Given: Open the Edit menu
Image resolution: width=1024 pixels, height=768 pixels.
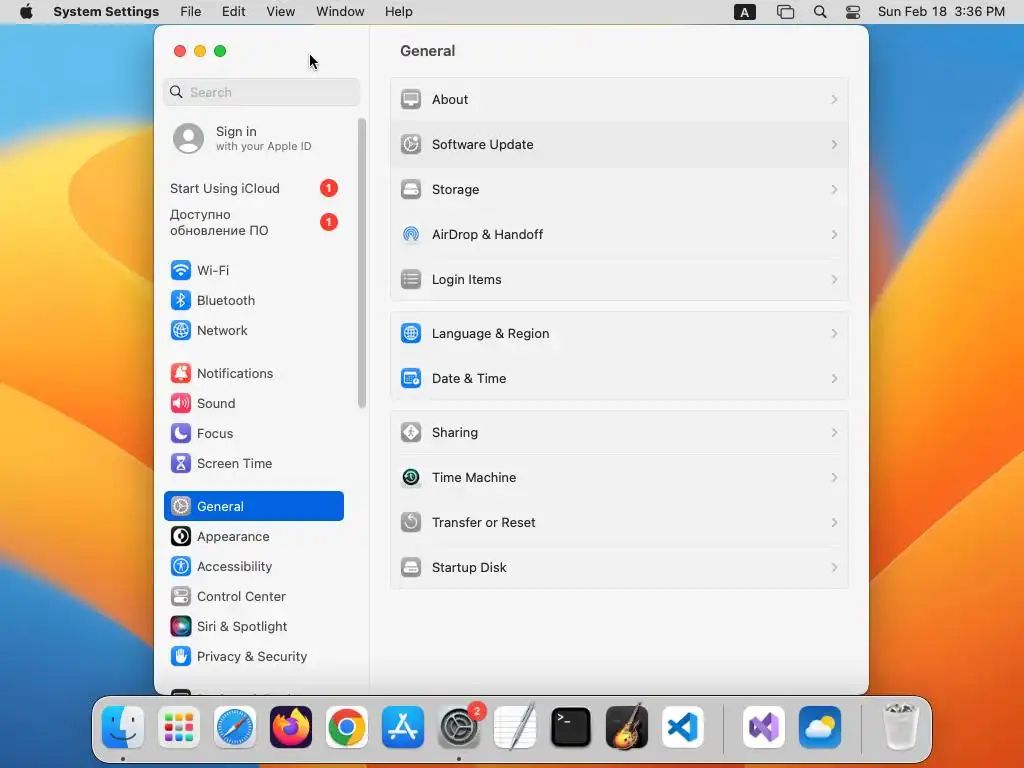Looking at the screenshot, I should click(x=233, y=12).
